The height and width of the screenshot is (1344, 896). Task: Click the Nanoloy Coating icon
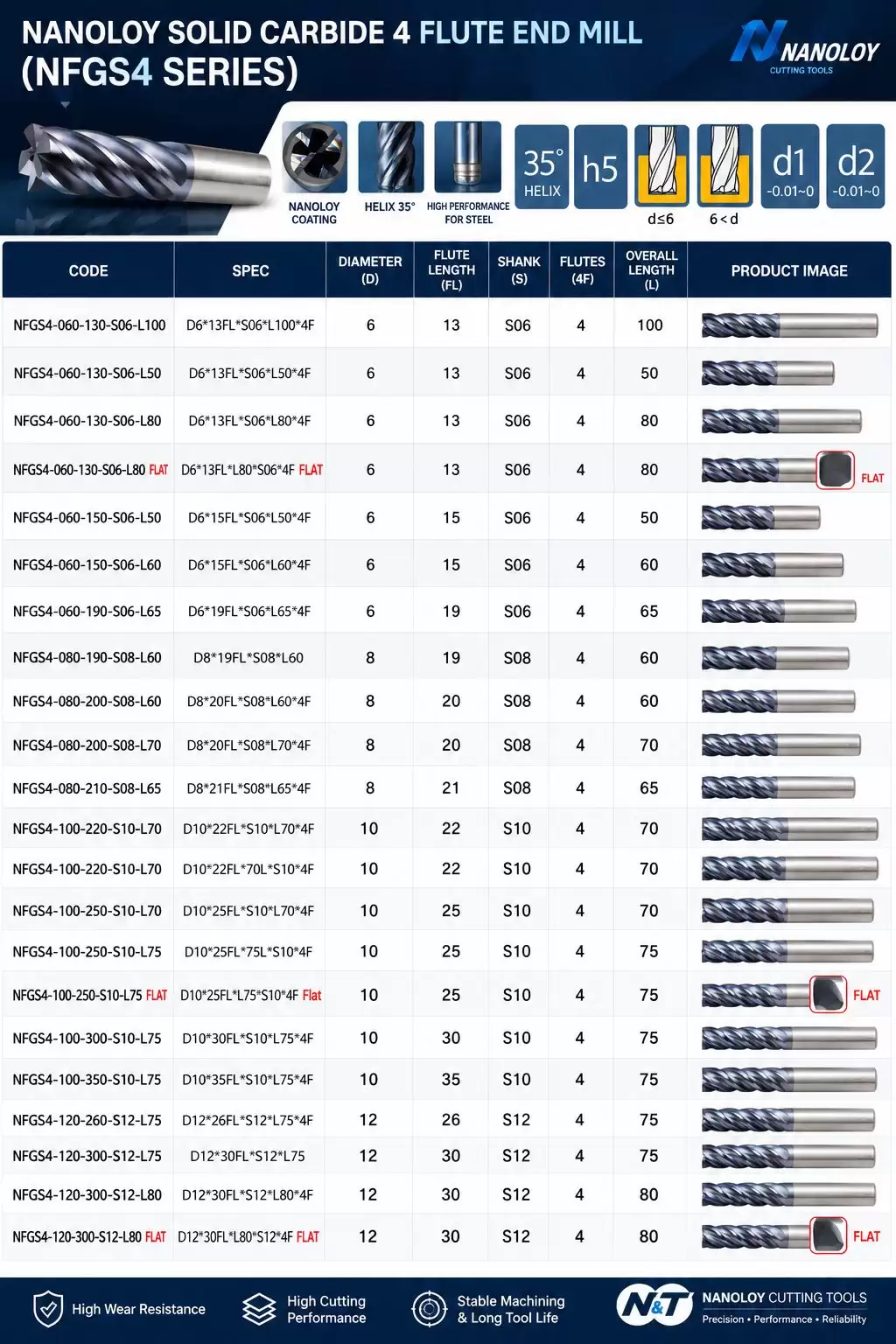[x=314, y=157]
